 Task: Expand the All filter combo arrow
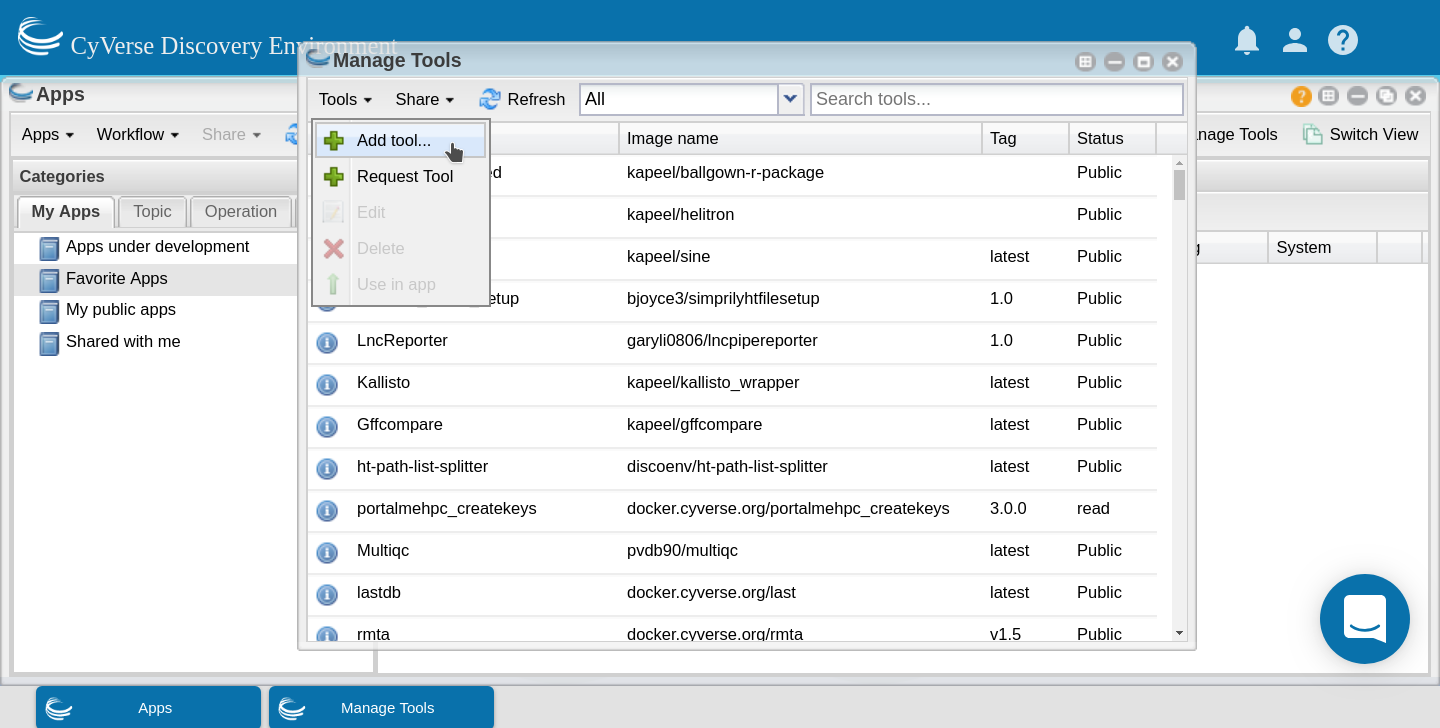[791, 99]
